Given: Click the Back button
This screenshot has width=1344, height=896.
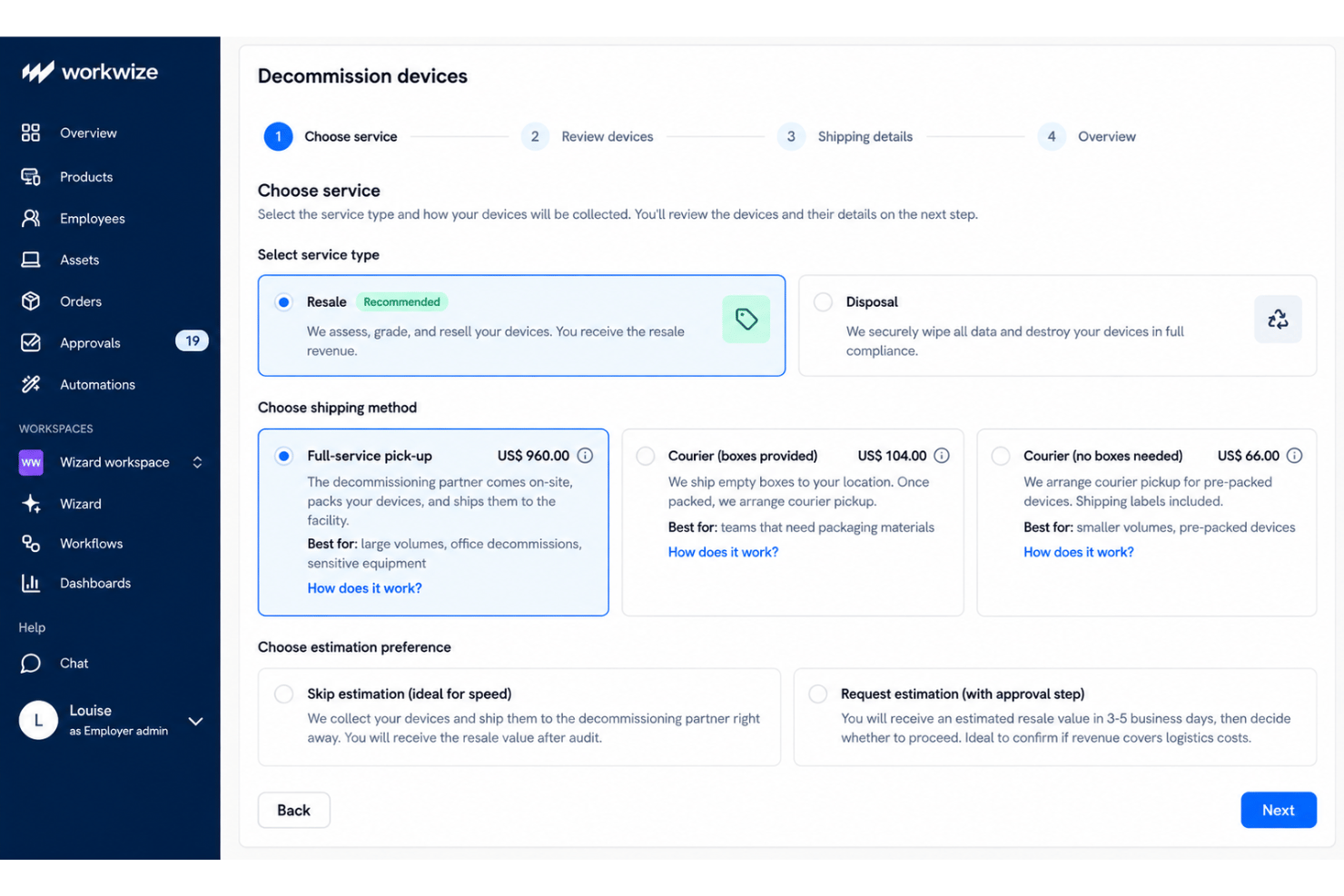Looking at the screenshot, I should tap(294, 811).
